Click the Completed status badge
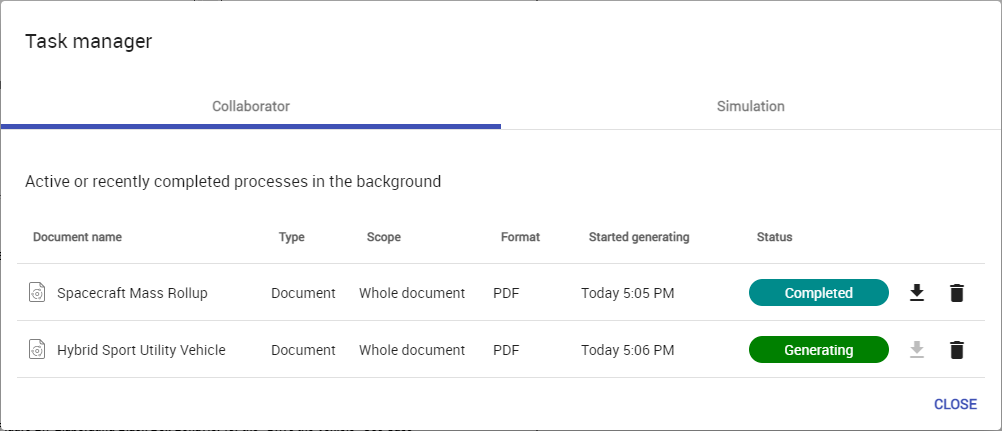This screenshot has height=431, width=1002. coord(818,293)
